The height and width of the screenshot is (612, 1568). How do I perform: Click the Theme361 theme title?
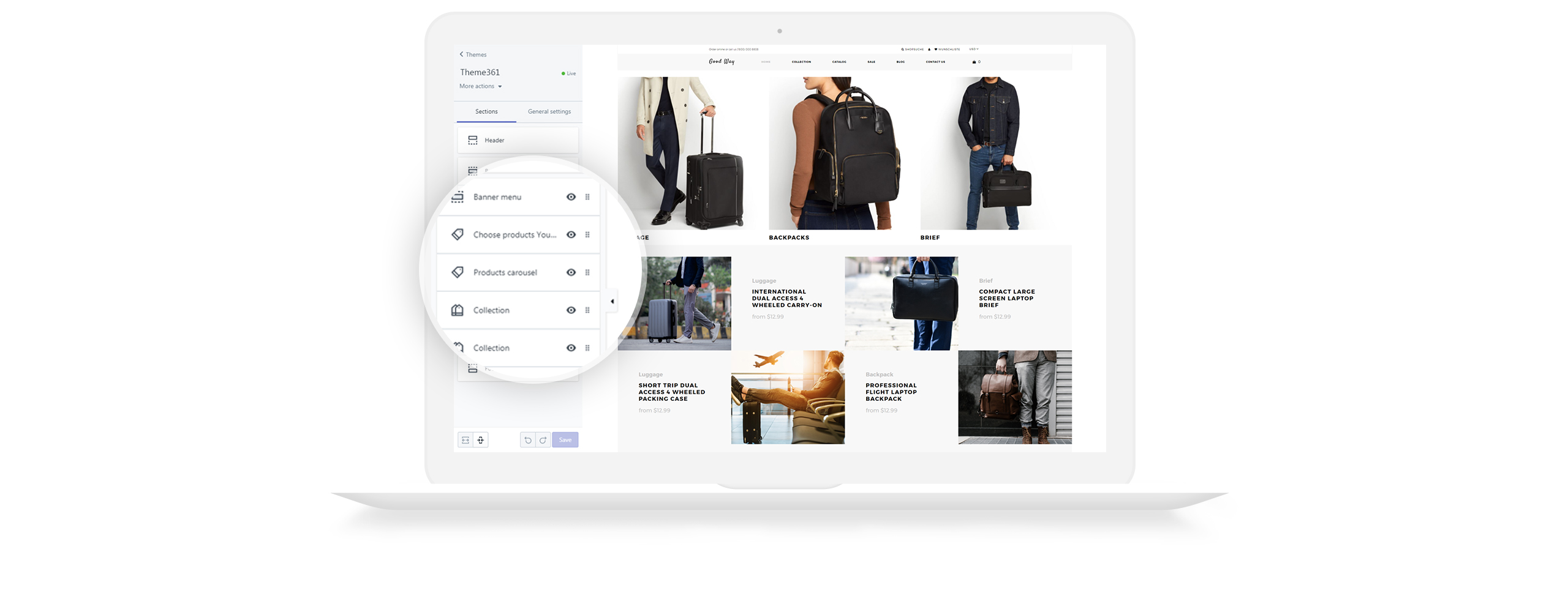[480, 72]
